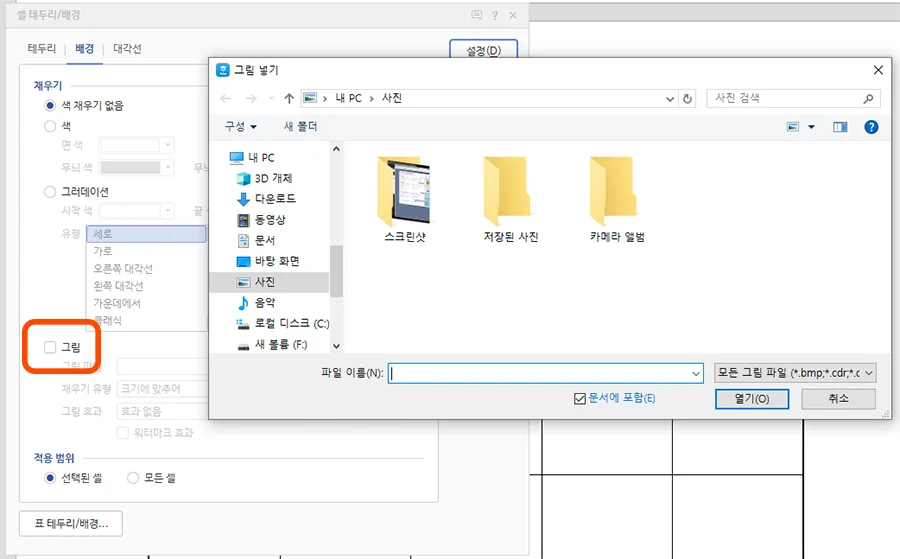This screenshot has height=559, width=900.
Task: Open the 면 색 dropdown
Action: pos(168,145)
